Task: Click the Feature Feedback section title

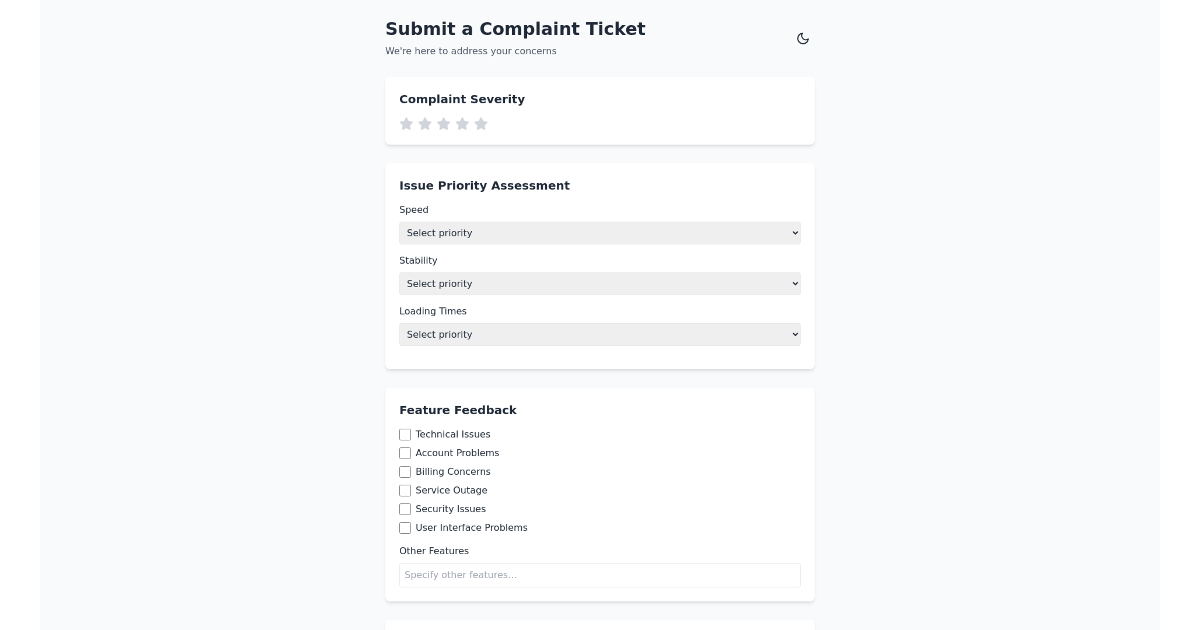Action: click(458, 410)
